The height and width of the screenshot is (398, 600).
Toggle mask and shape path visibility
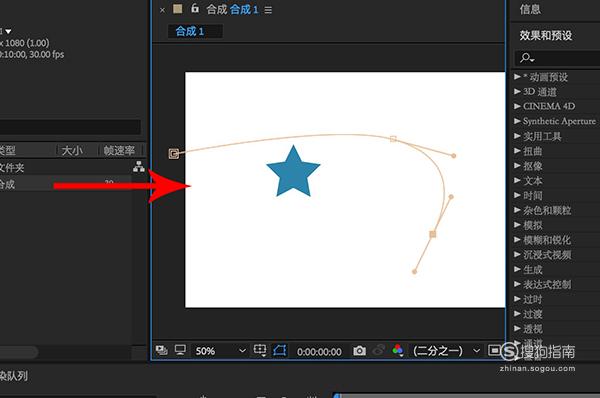[x=280, y=350]
